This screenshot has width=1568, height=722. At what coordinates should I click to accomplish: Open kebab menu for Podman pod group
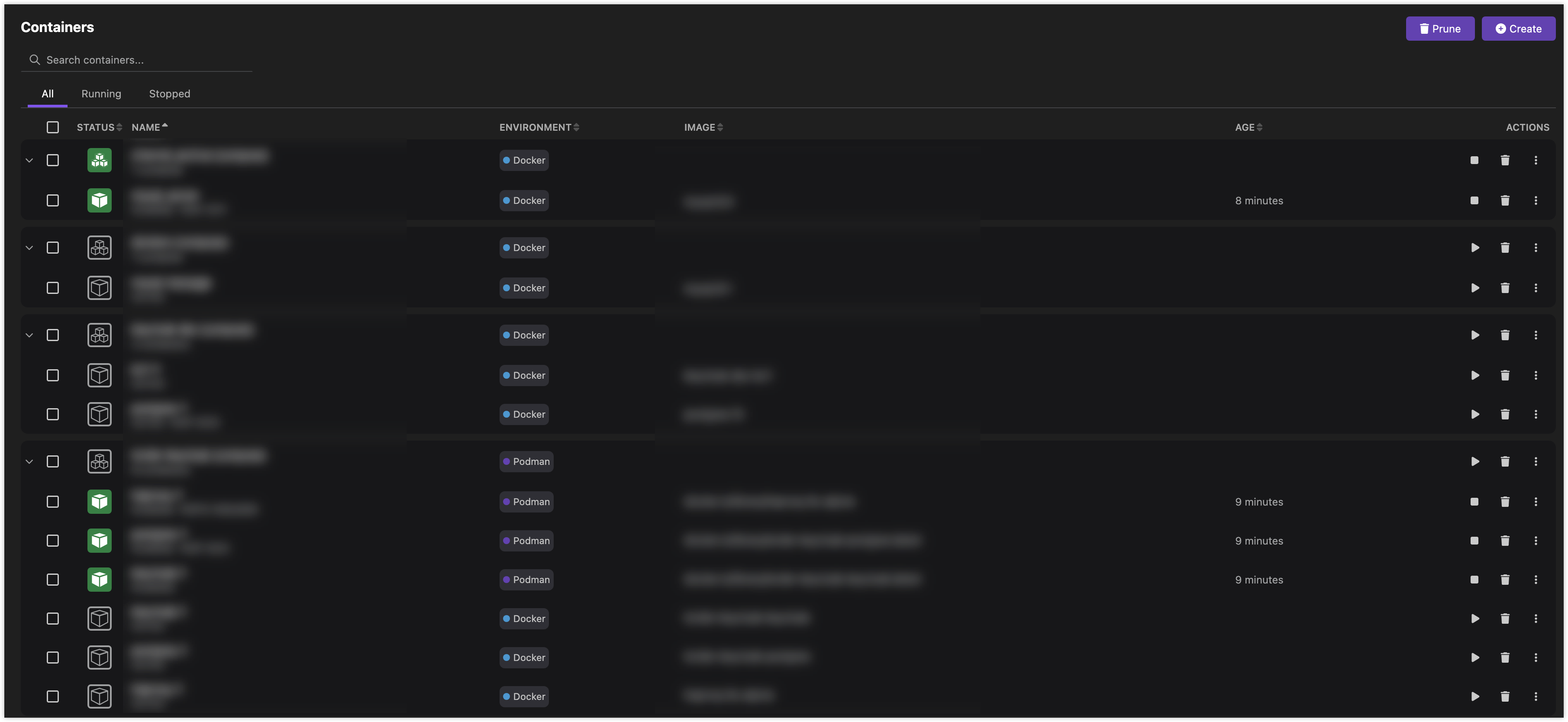(1535, 461)
